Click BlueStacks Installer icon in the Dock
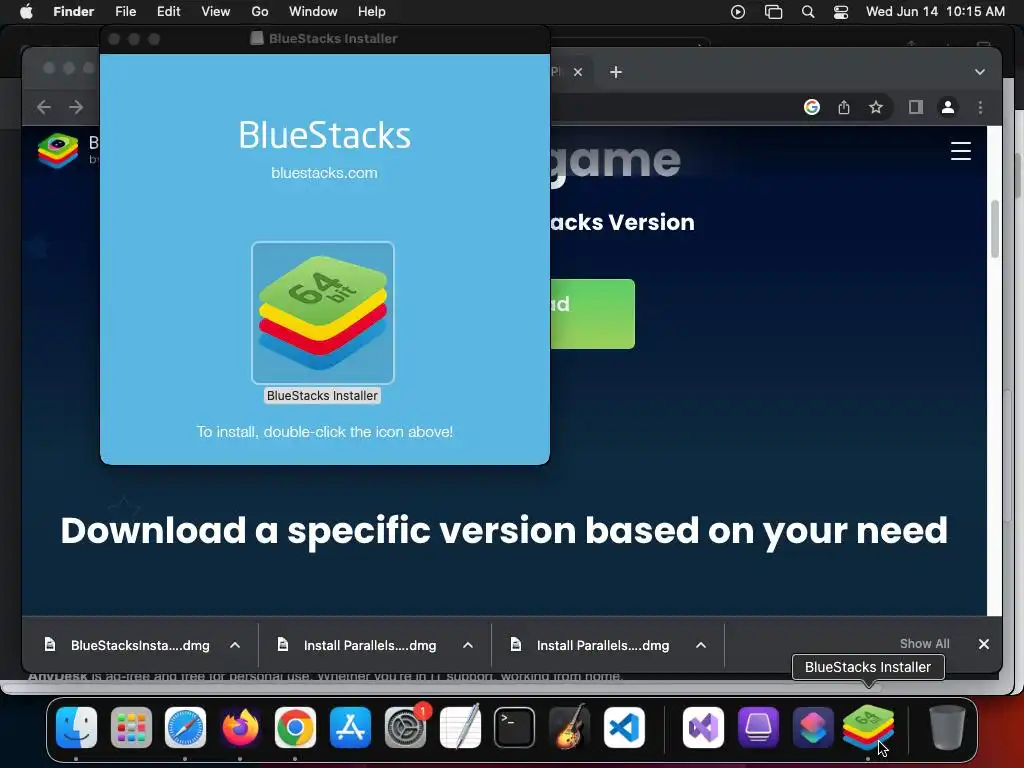1024x768 pixels. [868, 727]
